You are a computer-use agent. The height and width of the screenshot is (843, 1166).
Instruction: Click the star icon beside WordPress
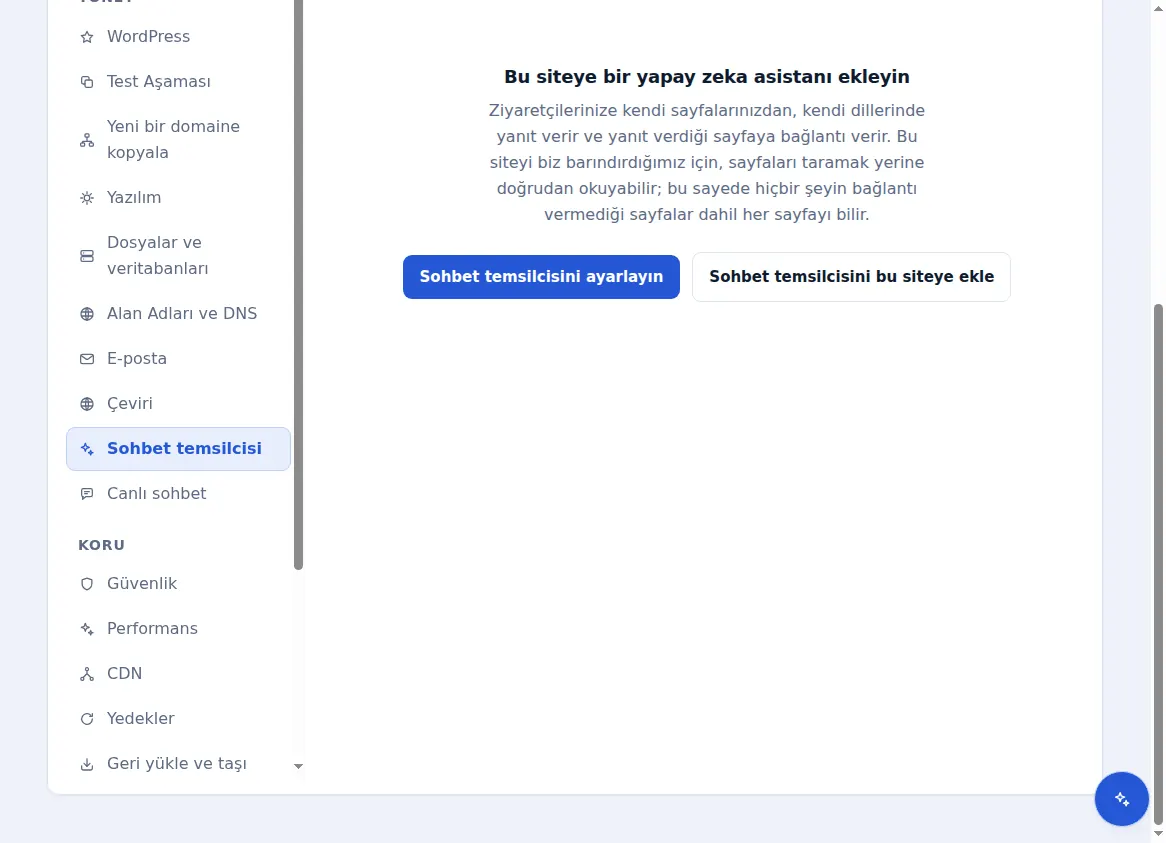tap(87, 37)
